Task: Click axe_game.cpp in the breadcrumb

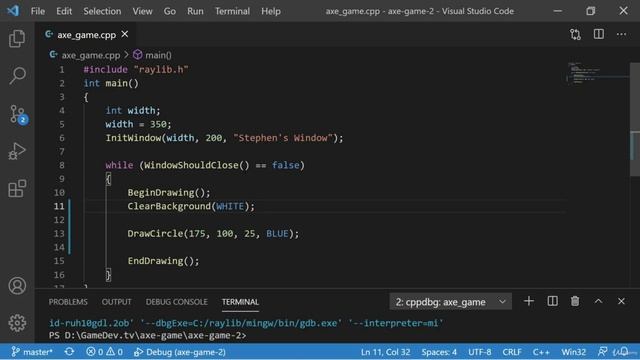Action: (x=91, y=55)
